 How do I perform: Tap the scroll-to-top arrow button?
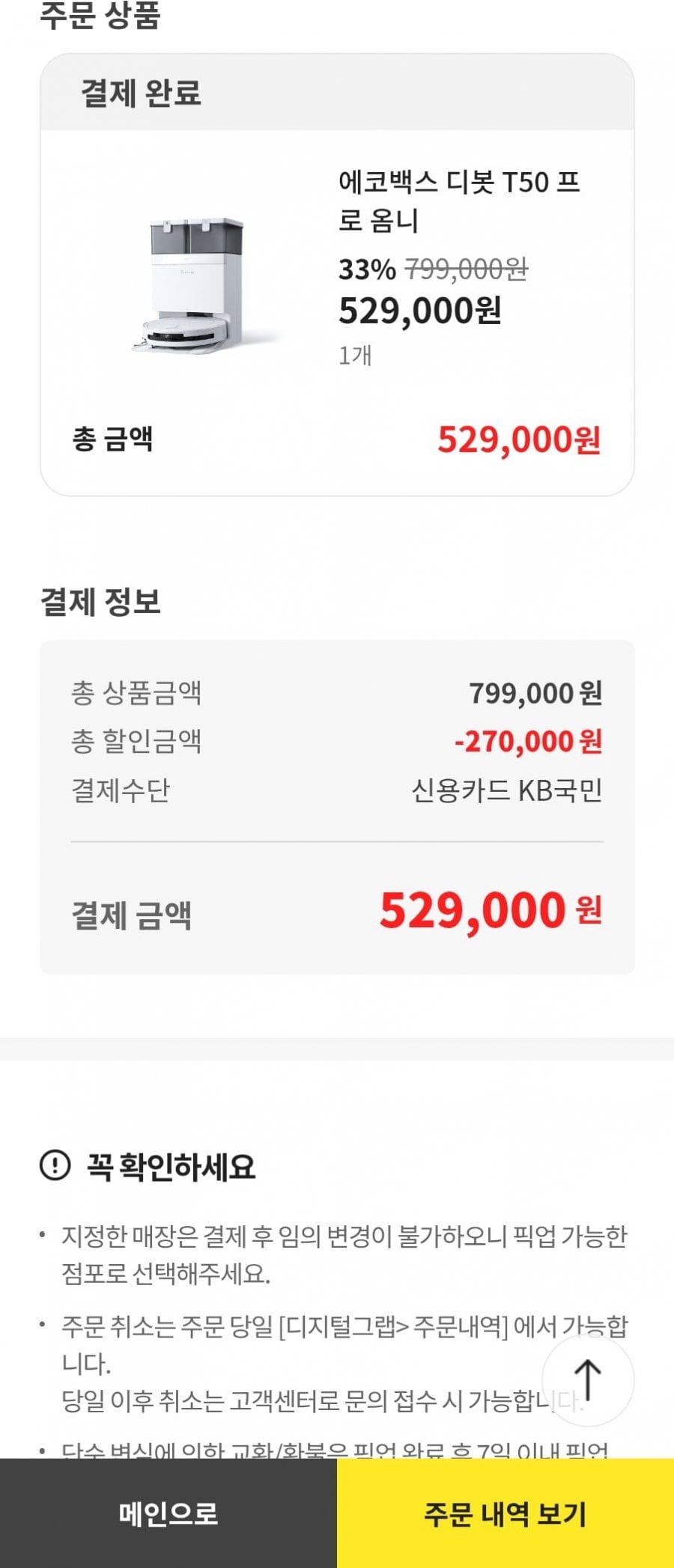point(588,1379)
